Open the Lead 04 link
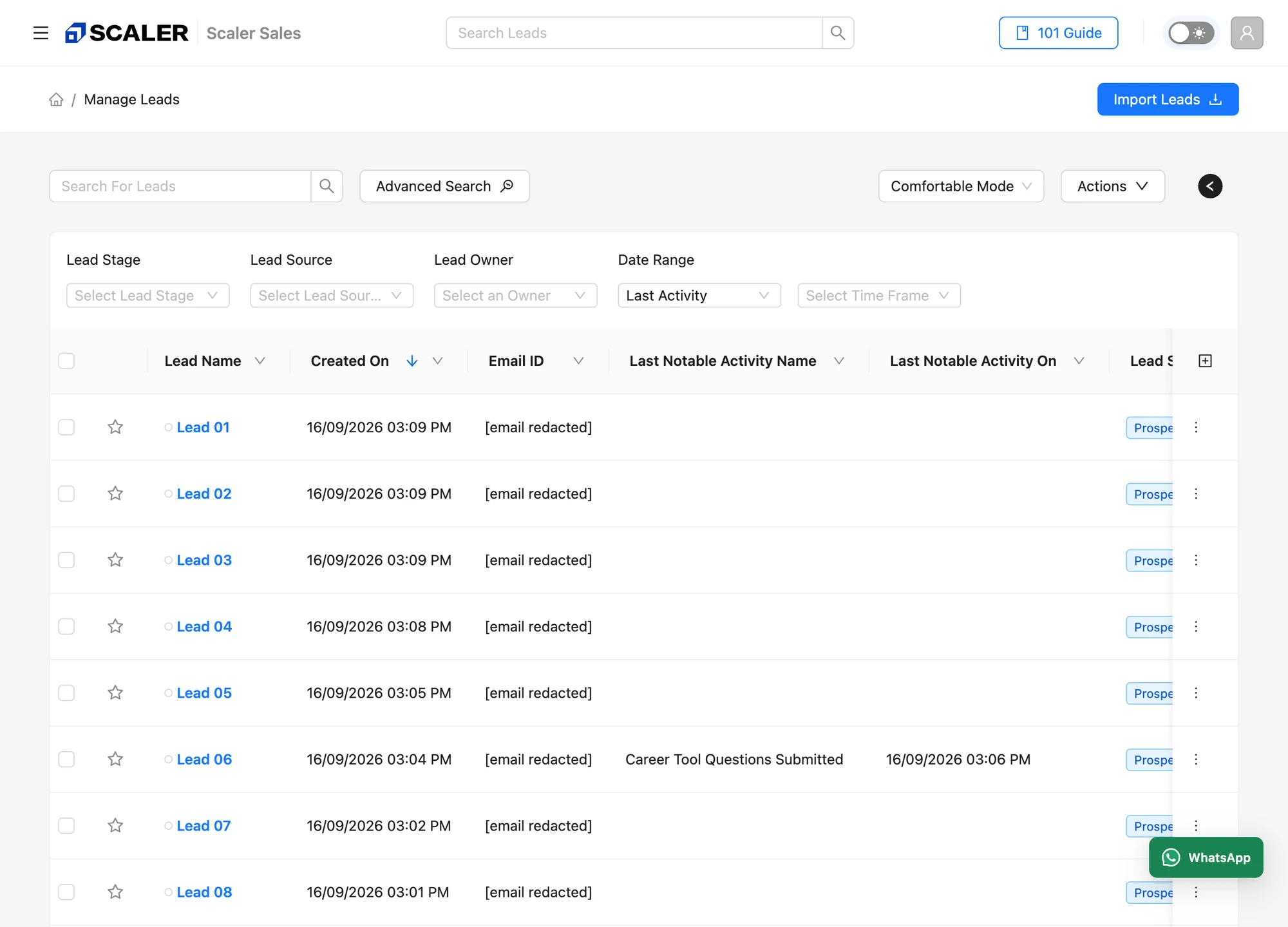 tap(204, 626)
